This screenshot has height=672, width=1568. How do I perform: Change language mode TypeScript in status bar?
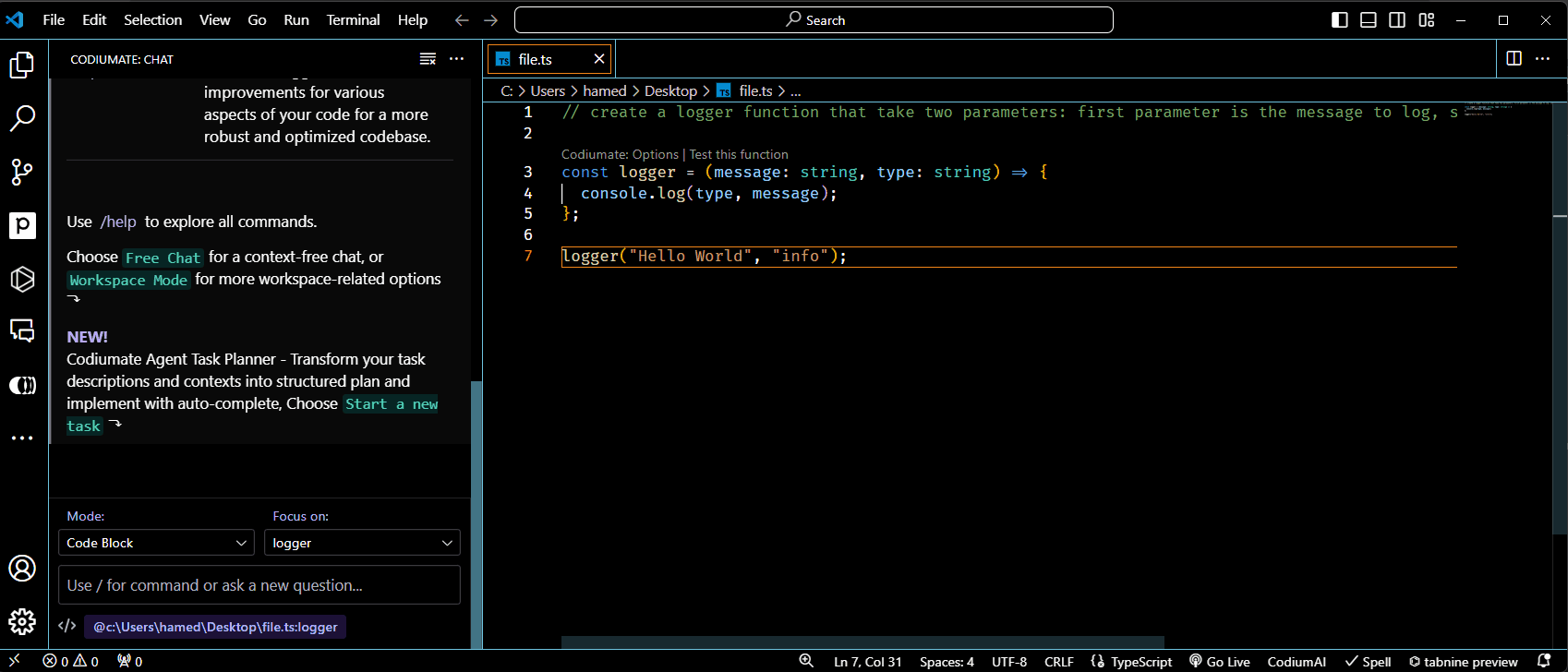click(x=1141, y=661)
